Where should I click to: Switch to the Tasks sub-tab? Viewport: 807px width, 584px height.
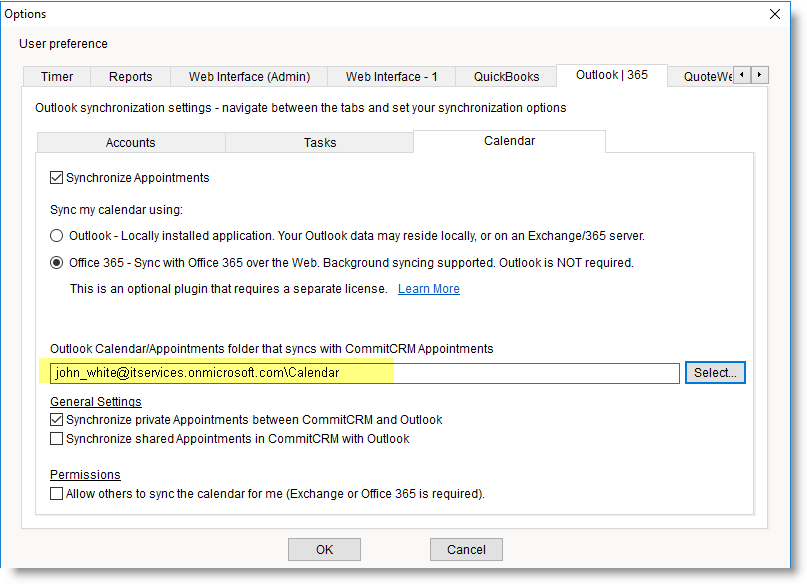tap(319, 143)
